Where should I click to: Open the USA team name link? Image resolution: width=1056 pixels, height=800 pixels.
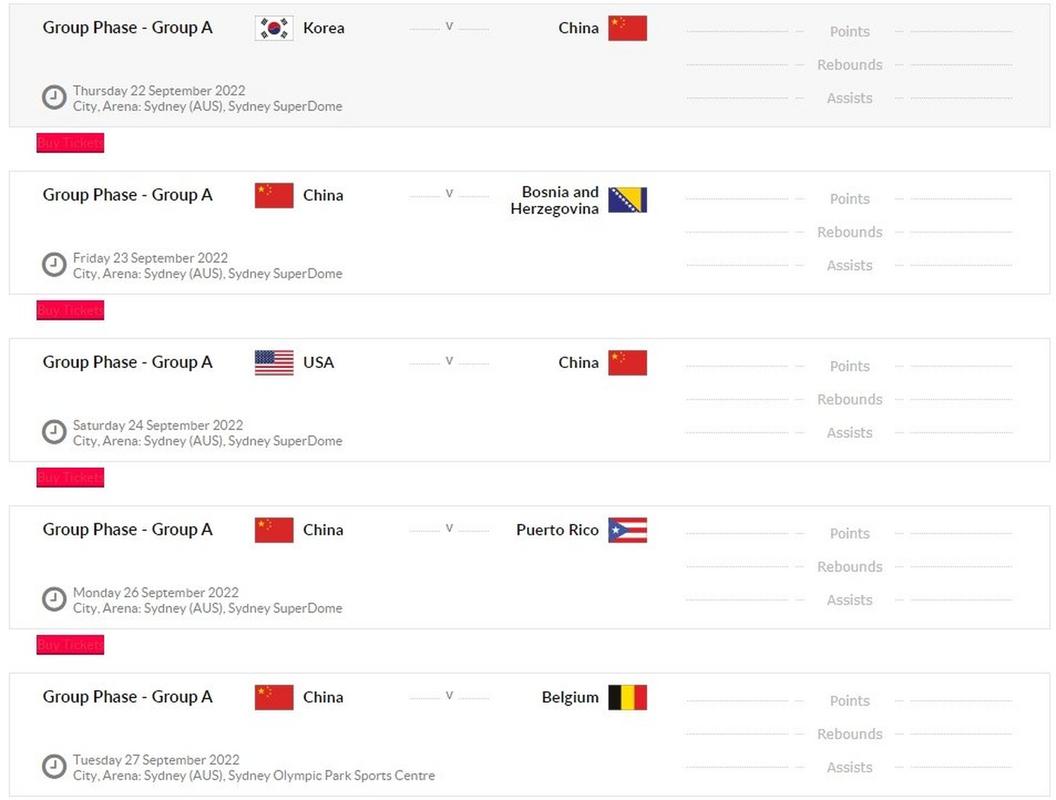(x=319, y=363)
